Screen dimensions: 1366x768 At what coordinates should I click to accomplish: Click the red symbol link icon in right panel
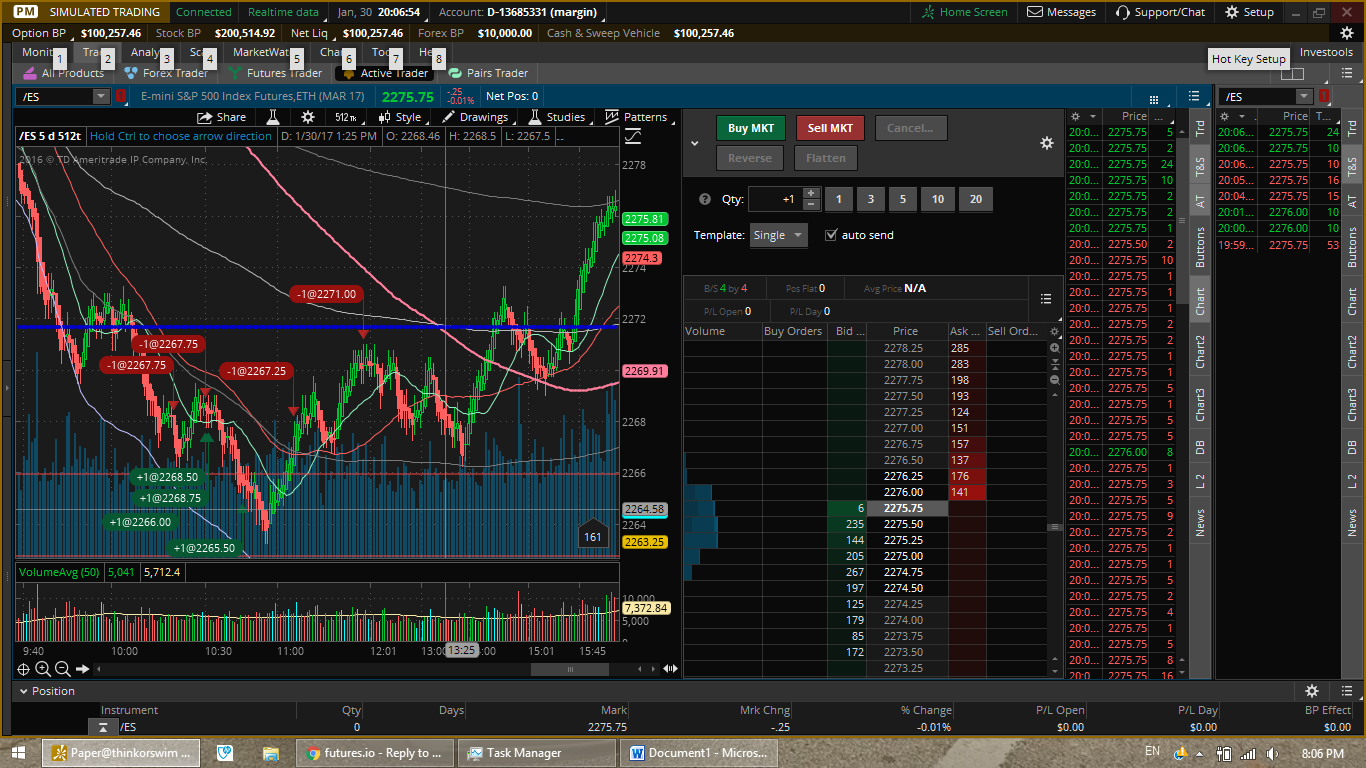(x=1324, y=96)
